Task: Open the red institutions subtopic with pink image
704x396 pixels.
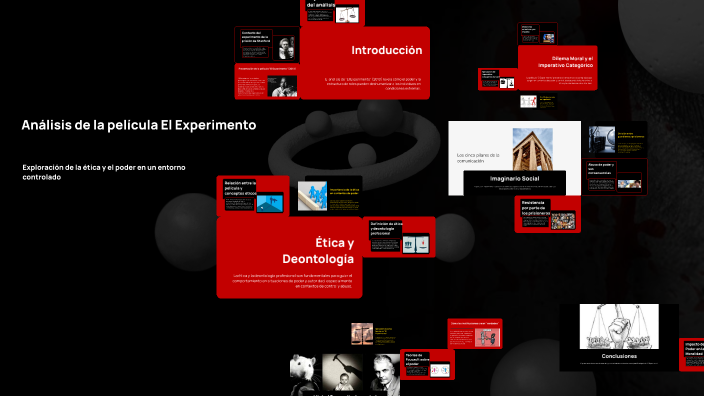Action: pyautogui.click(x=475, y=334)
